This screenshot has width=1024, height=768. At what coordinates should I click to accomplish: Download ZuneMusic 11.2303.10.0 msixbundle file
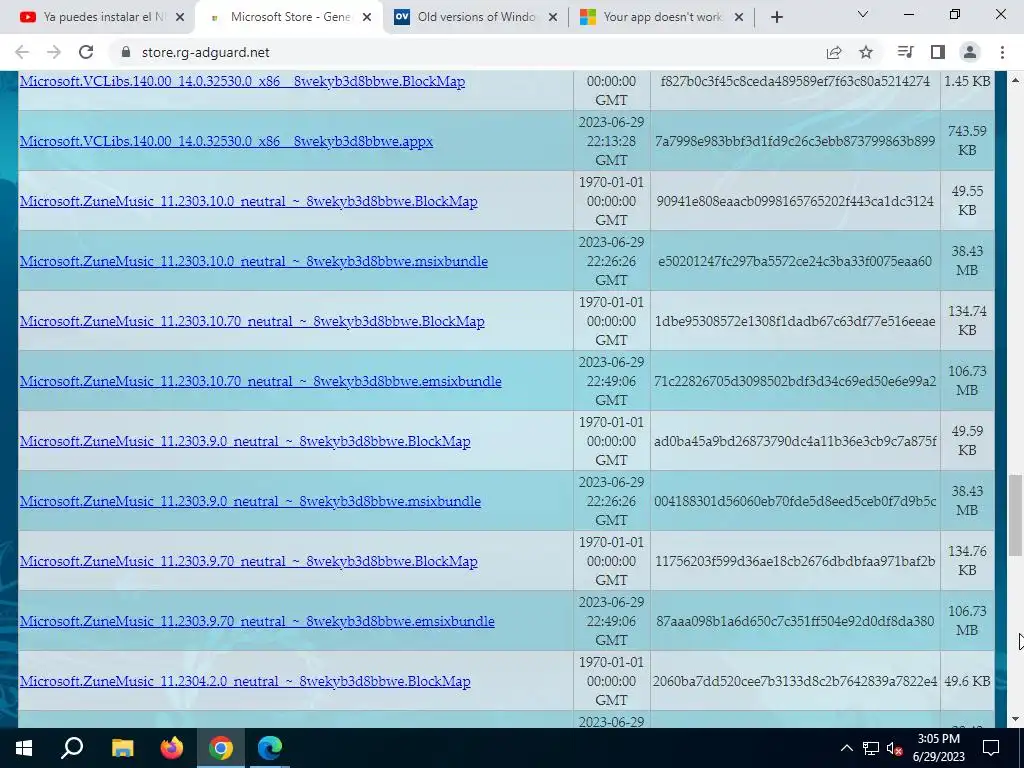point(253,261)
